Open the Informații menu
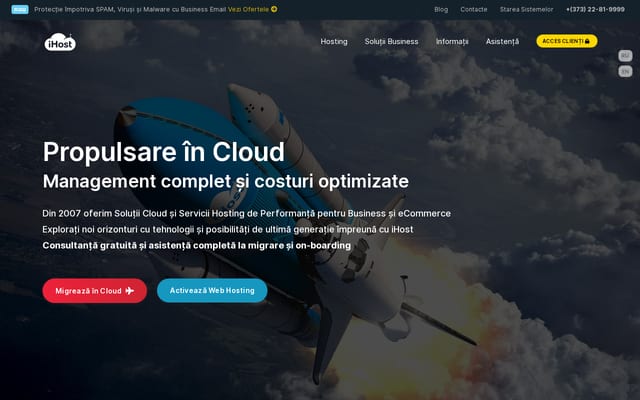The height and width of the screenshot is (400, 640). (x=452, y=42)
